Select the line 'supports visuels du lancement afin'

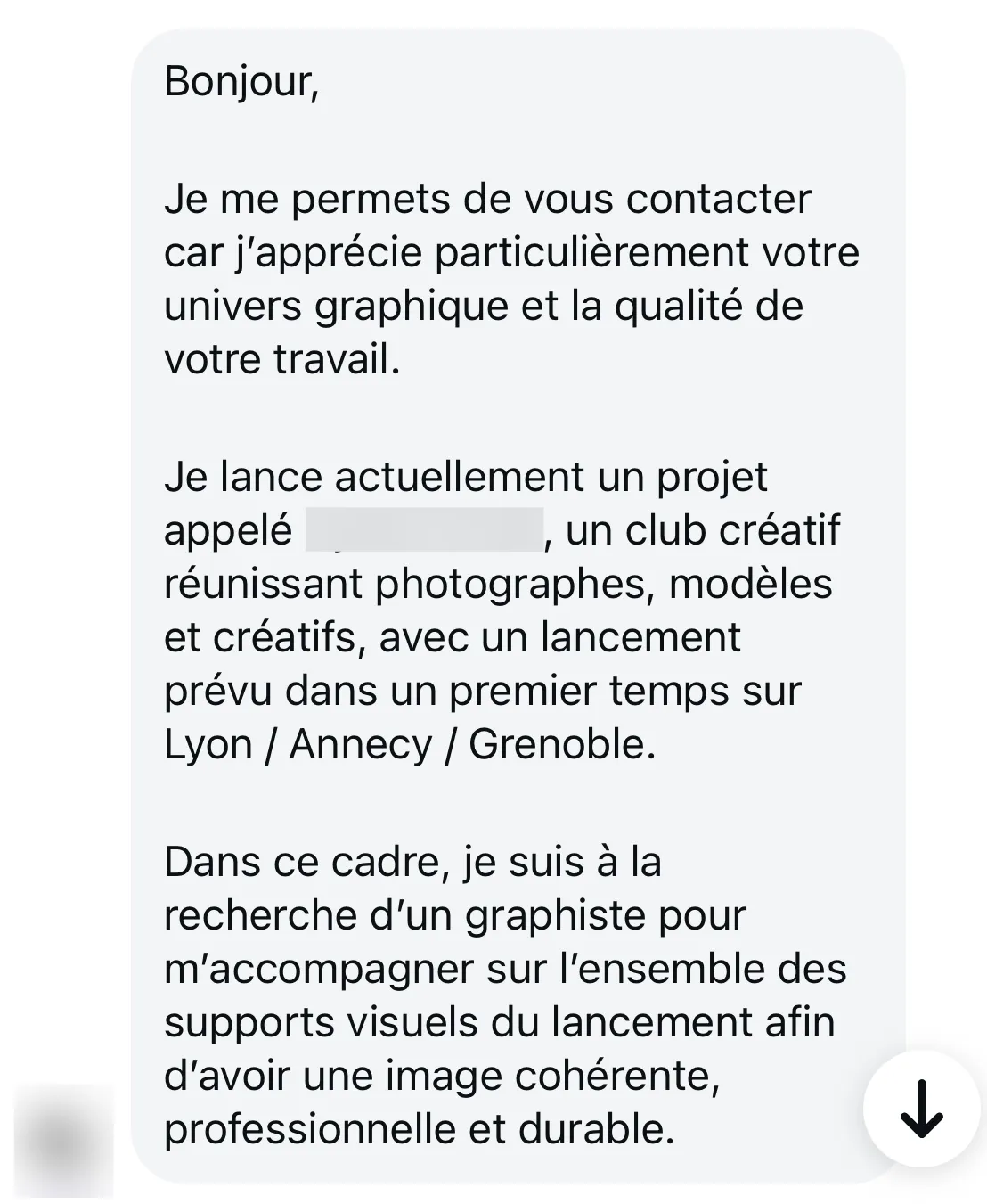500,1022
